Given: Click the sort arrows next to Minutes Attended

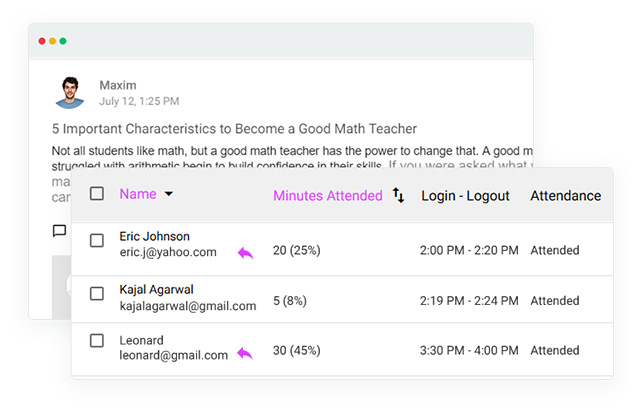Looking at the screenshot, I should tap(398, 195).
